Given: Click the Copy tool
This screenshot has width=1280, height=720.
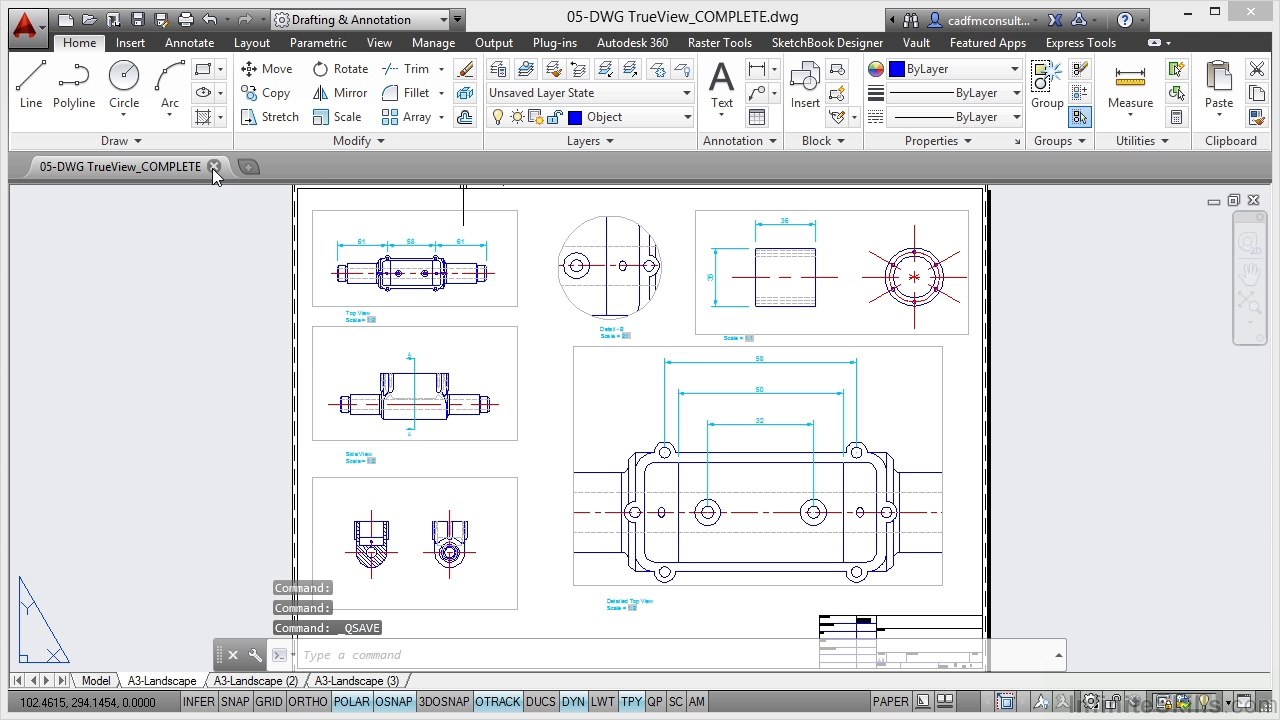Looking at the screenshot, I should 266,93.
